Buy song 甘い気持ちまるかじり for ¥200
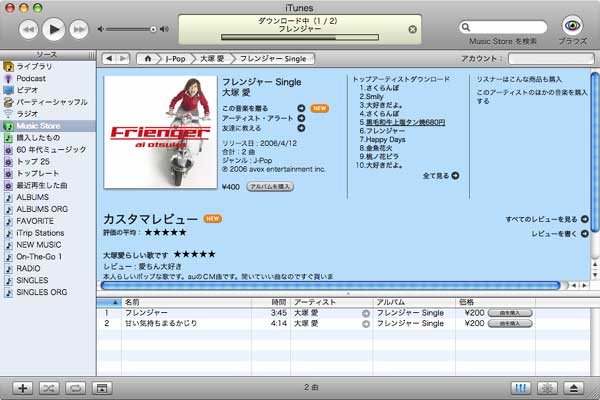The width and height of the screenshot is (600, 400). (510, 323)
